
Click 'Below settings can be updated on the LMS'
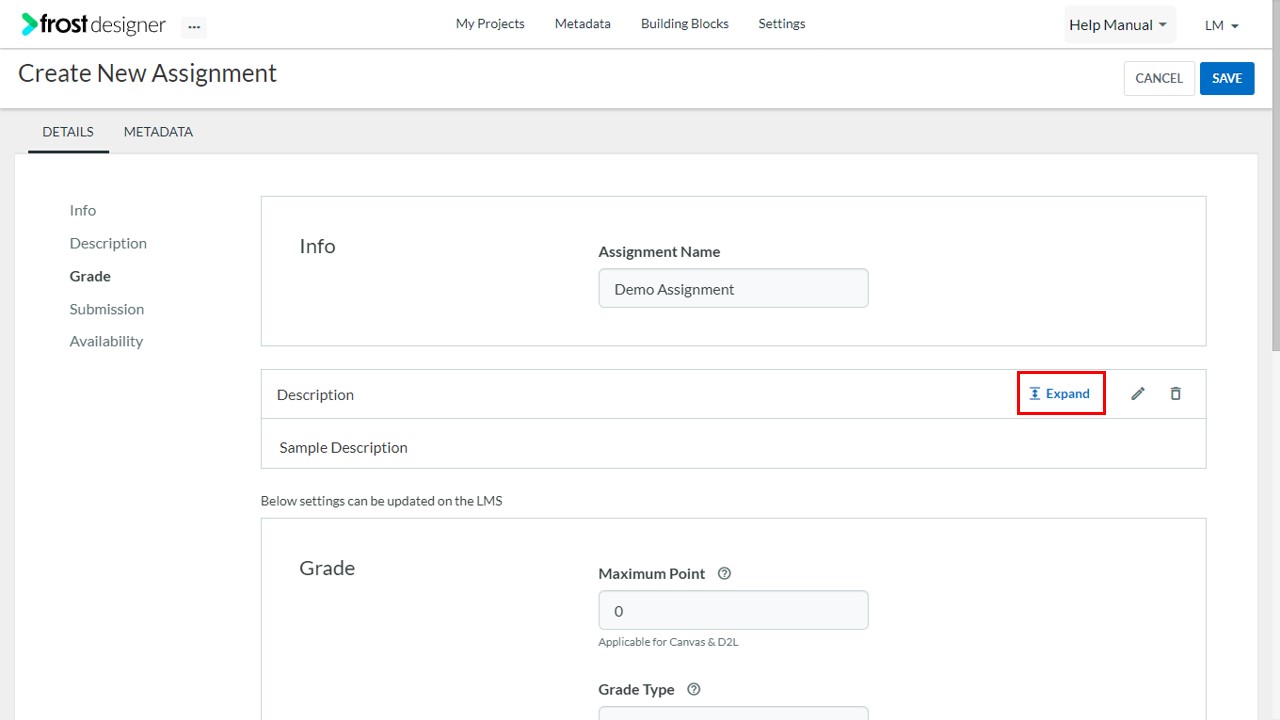[381, 501]
